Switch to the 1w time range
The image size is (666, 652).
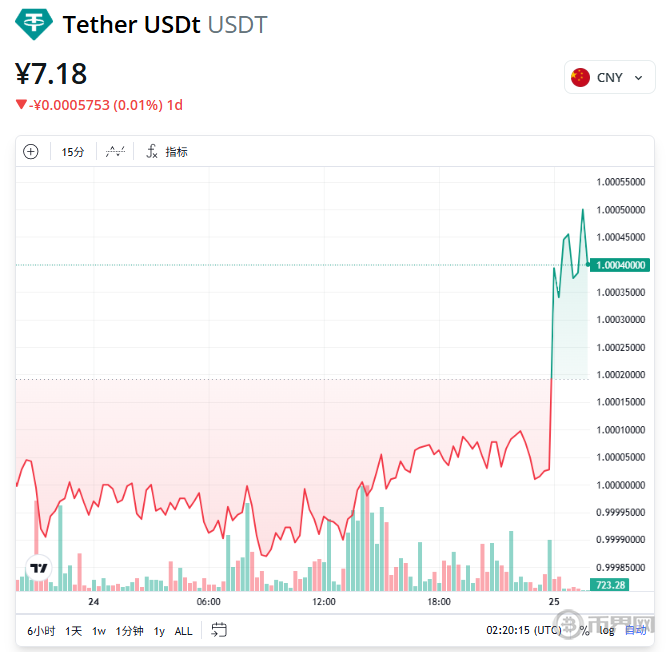pos(99,631)
